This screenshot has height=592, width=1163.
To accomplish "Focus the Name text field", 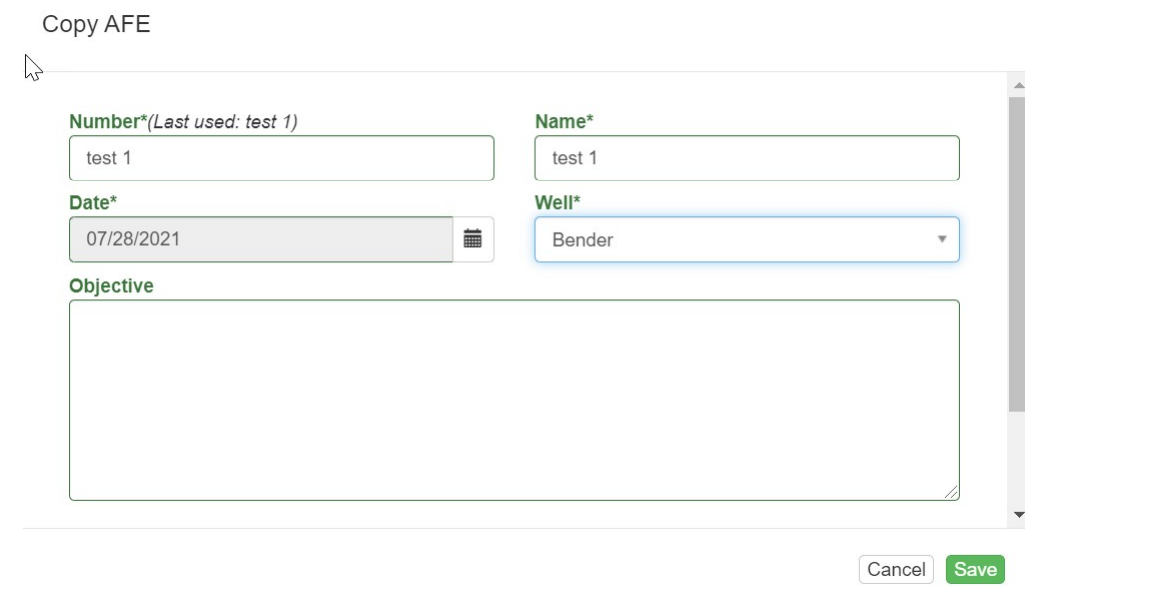I will [746, 158].
